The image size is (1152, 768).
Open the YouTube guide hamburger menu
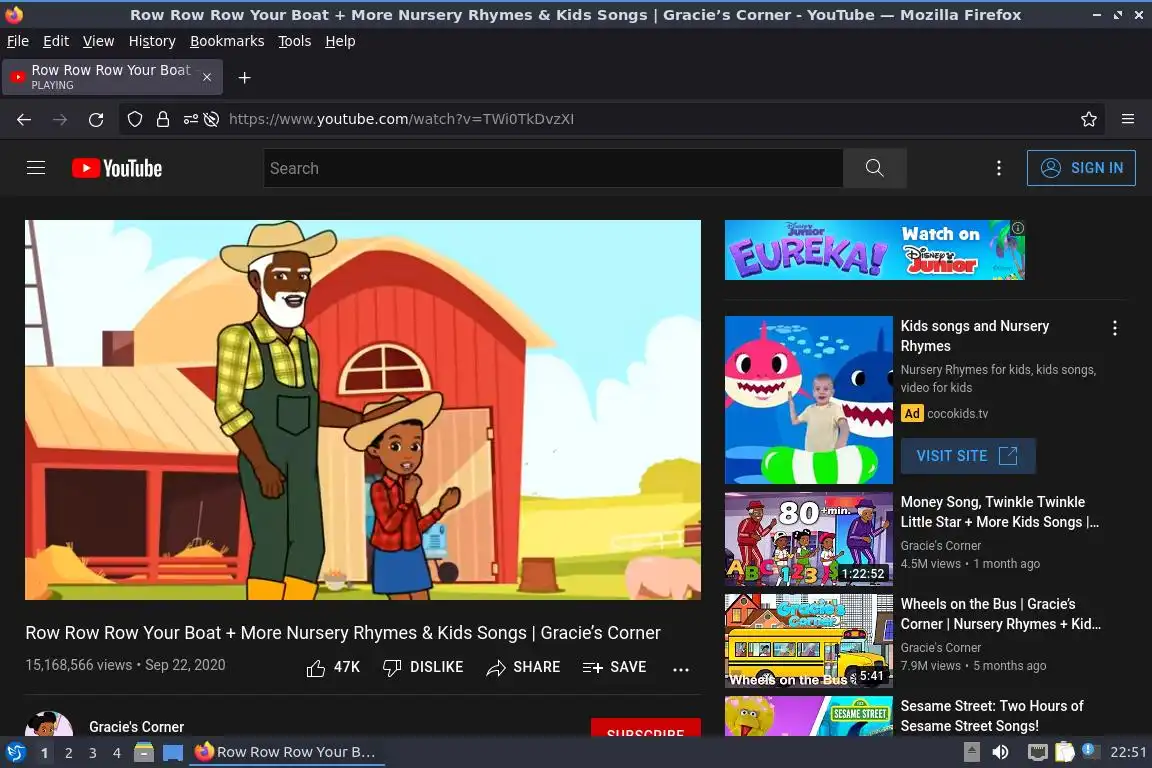(36, 168)
